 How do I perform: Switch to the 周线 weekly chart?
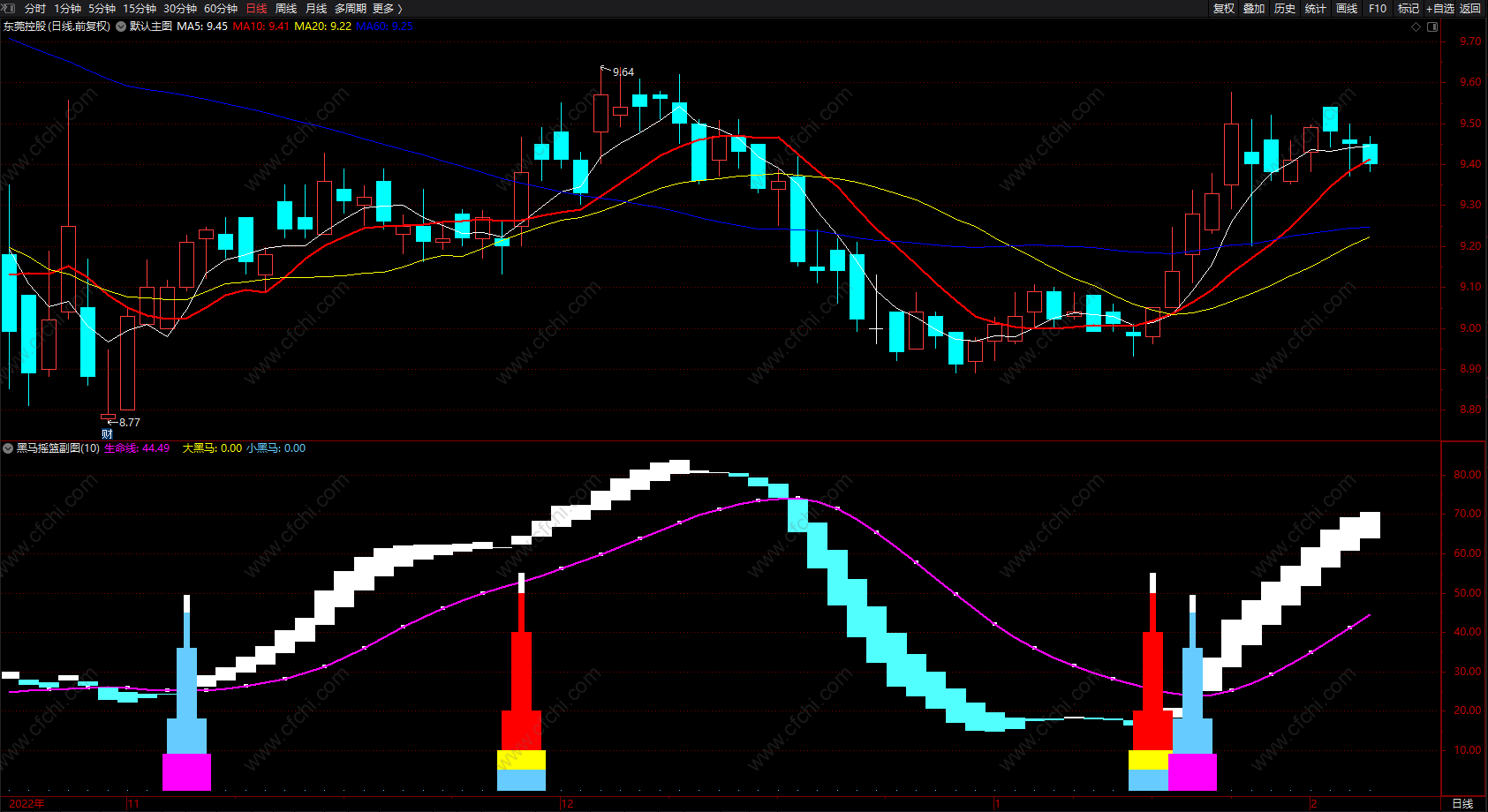tap(286, 8)
